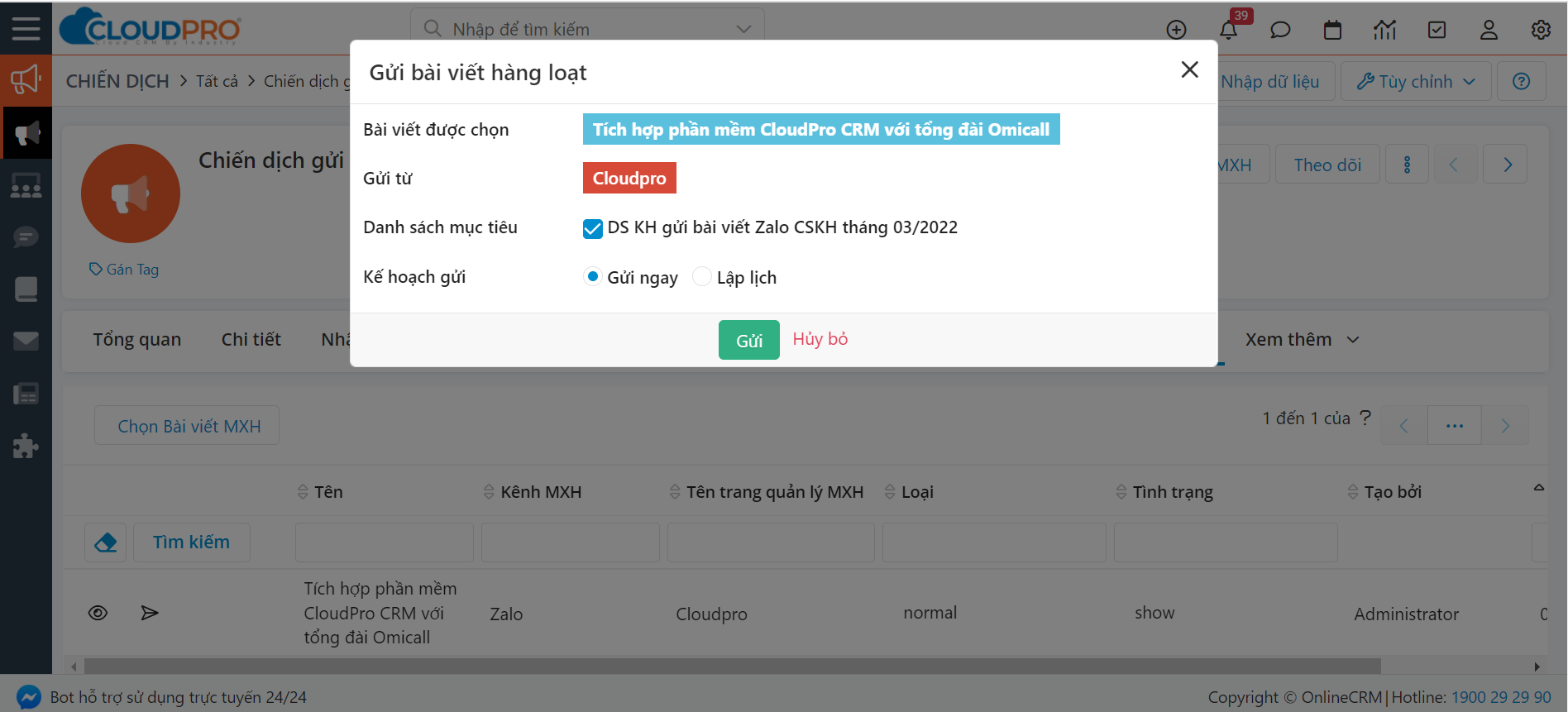This screenshot has width=1568, height=712.
Task: Click the Chọn Bài viết MXH button
Action: pos(187,425)
